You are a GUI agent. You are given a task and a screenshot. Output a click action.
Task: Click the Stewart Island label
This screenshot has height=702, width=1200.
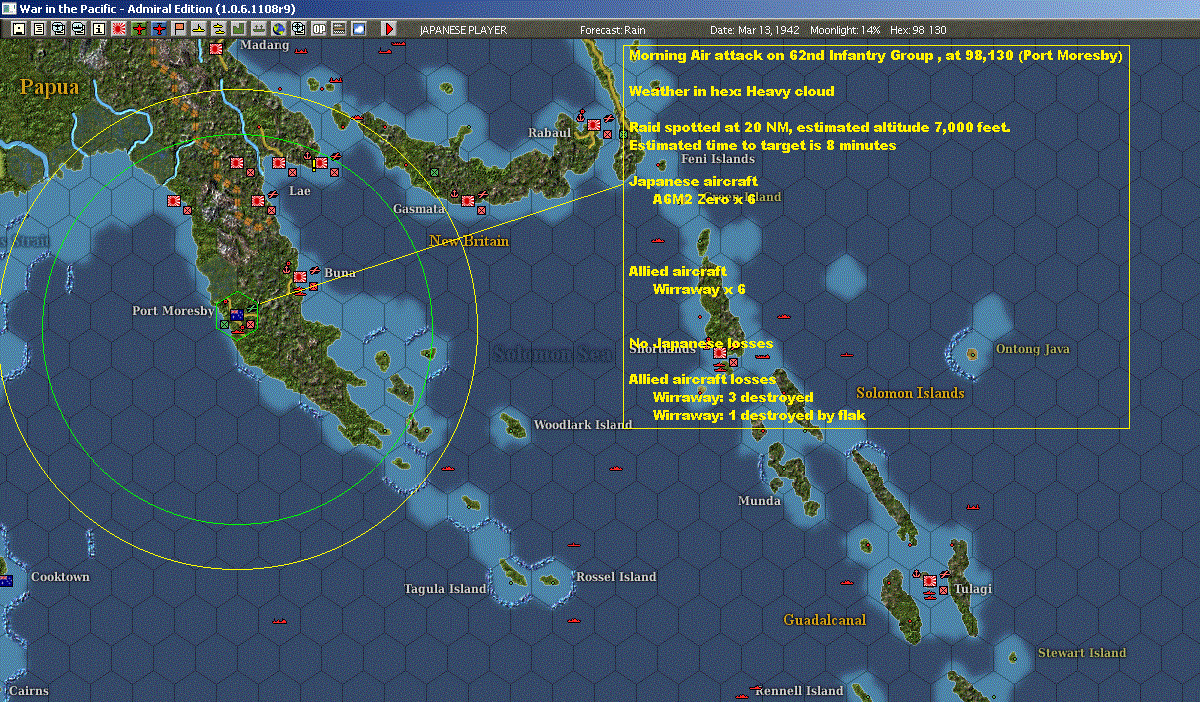1082,653
